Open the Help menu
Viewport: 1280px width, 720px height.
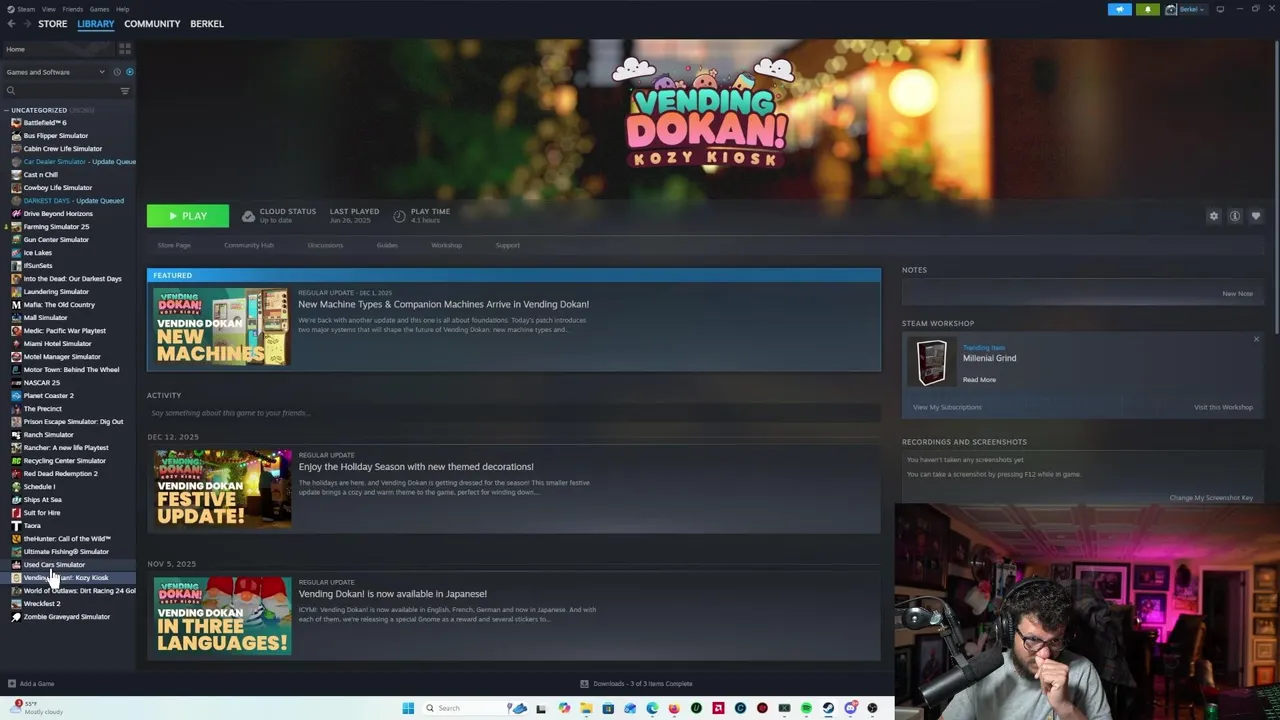[x=122, y=9]
